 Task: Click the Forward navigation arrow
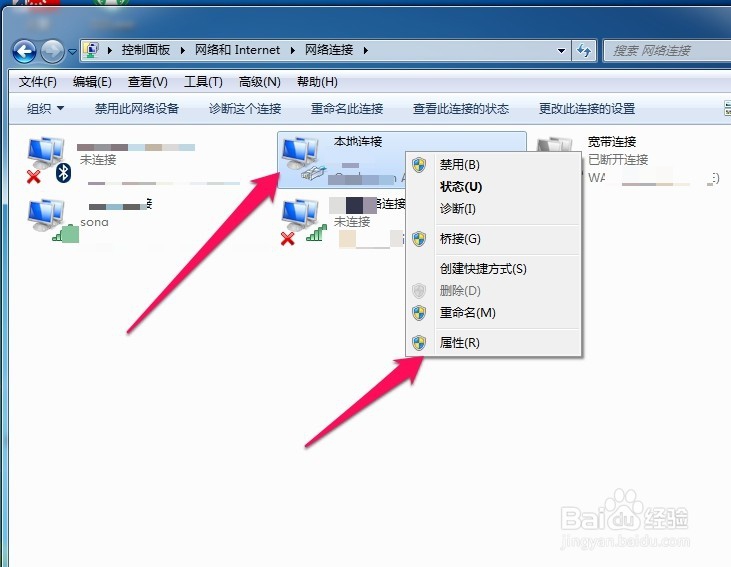(x=52, y=51)
